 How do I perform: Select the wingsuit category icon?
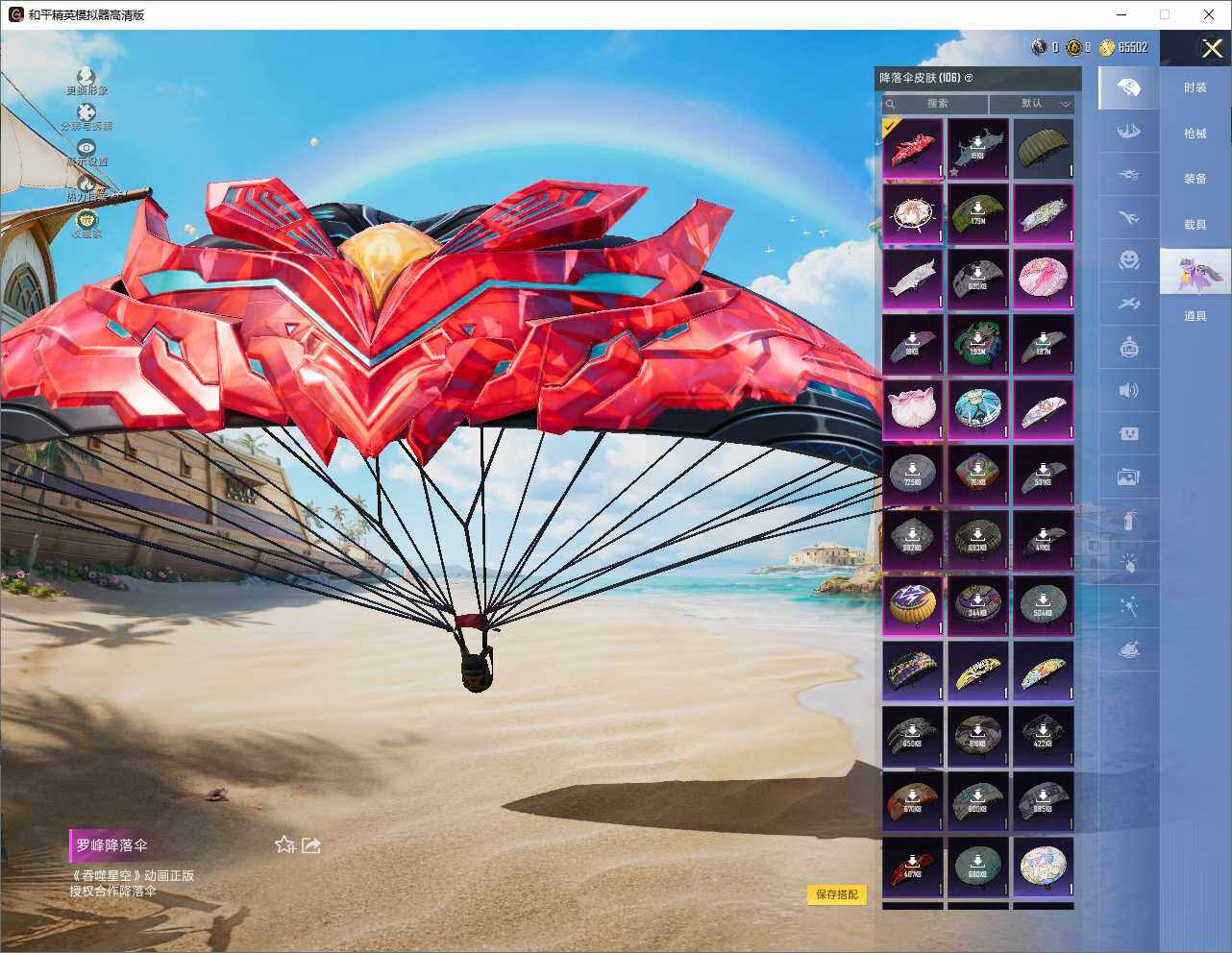click(1128, 131)
